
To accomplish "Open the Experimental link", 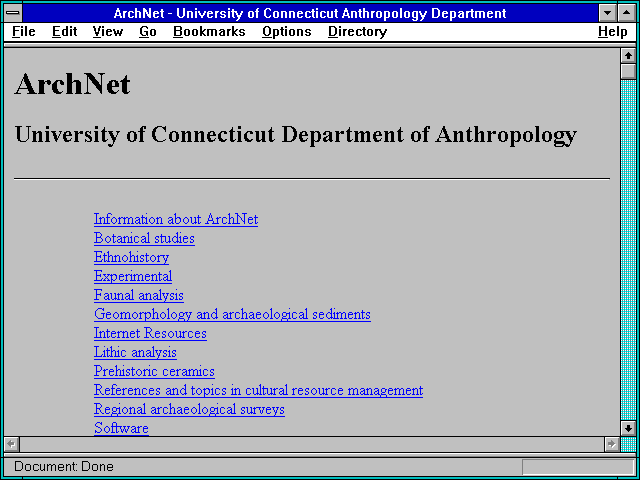I will pyautogui.click(x=133, y=276).
